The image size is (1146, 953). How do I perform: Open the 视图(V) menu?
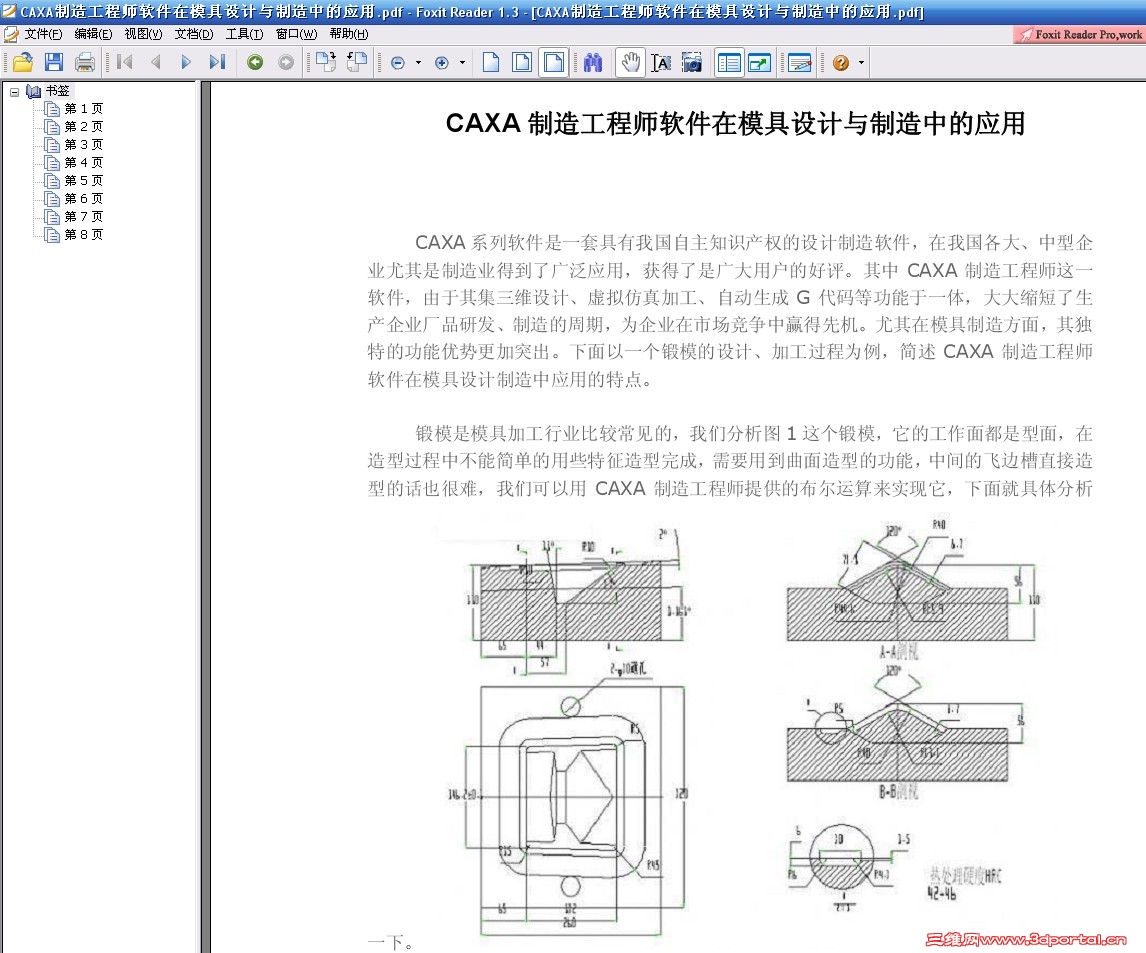pos(143,34)
